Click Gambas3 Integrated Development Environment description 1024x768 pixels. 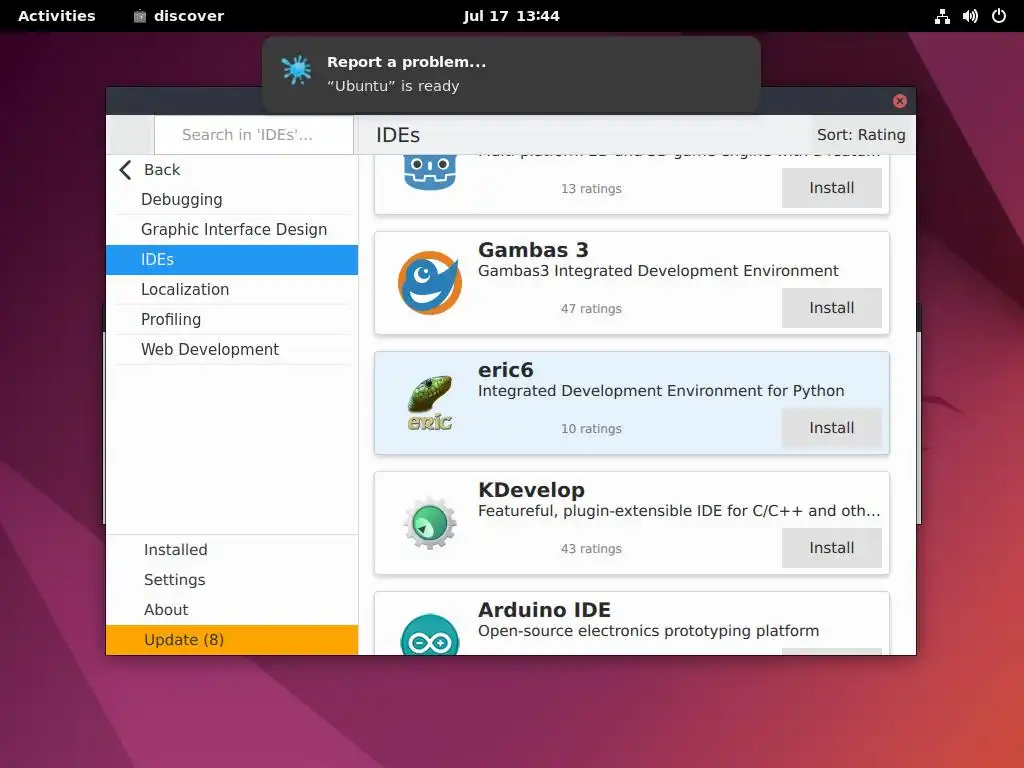tap(658, 271)
